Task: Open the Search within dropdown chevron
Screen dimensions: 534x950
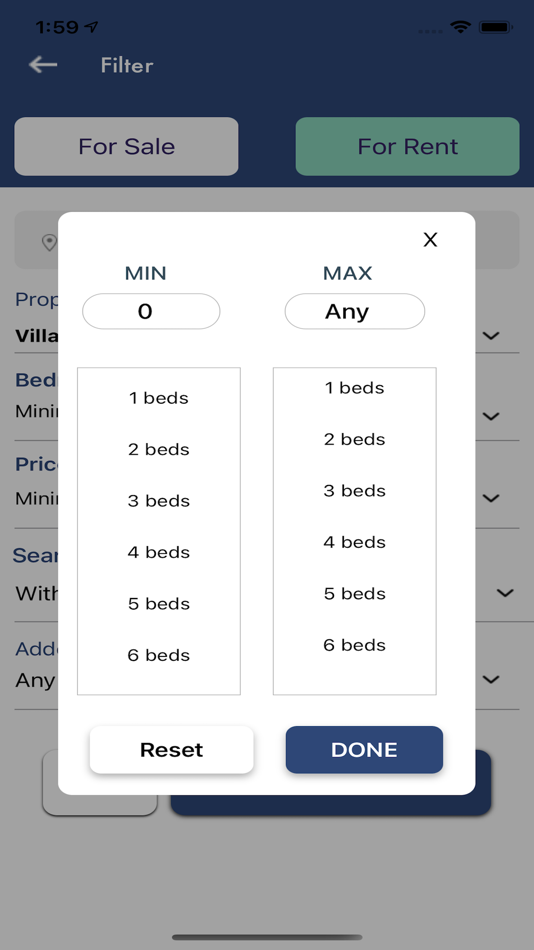Action: (505, 593)
